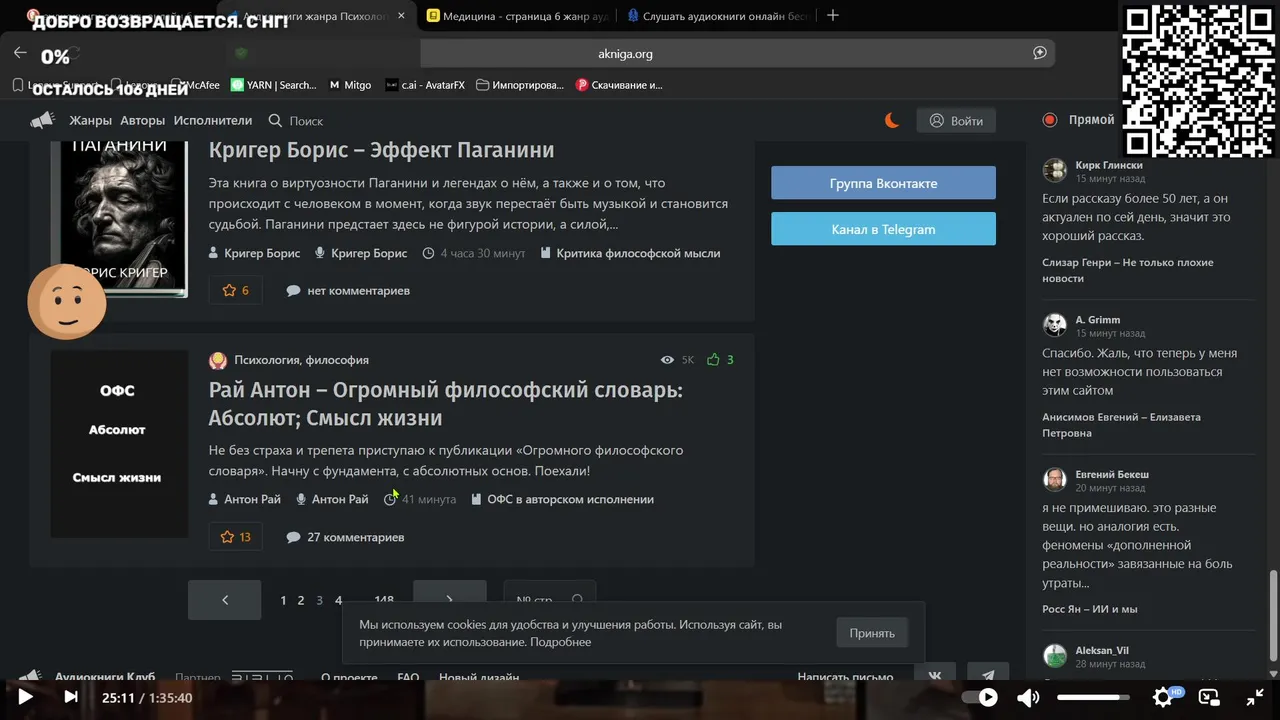The image size is (1280, 720).
Task: Click the Telegram paper-plane icon in footer
Action: [x=988, y=676]
